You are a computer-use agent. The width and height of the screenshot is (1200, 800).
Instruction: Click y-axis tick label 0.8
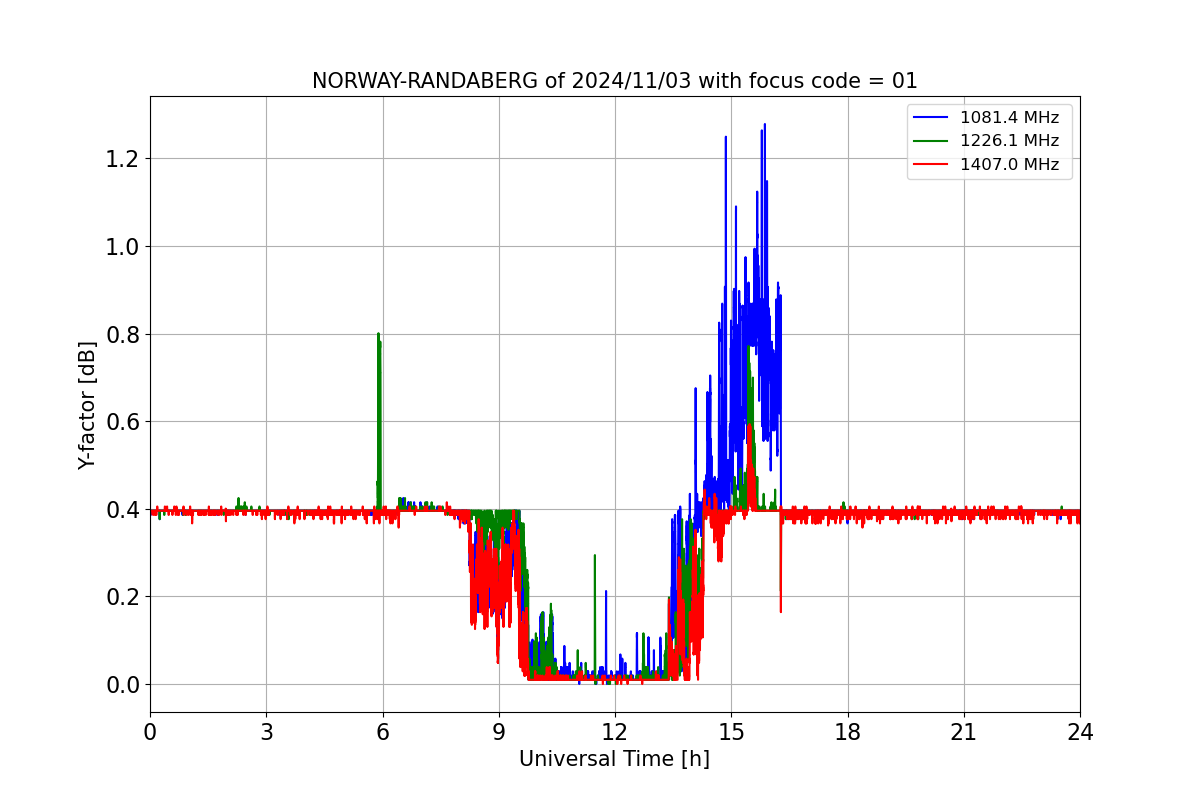(122, 334)
